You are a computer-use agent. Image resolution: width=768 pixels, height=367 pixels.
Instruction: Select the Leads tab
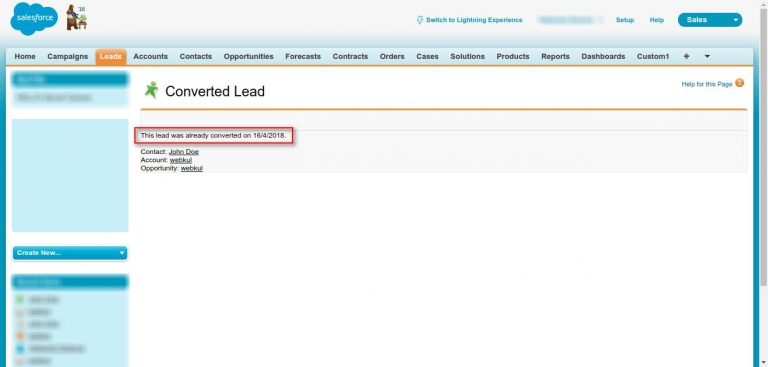click(x=111, y=56)
